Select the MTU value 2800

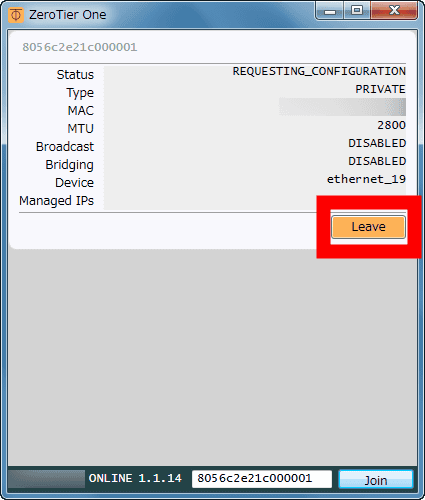(391, 125)
